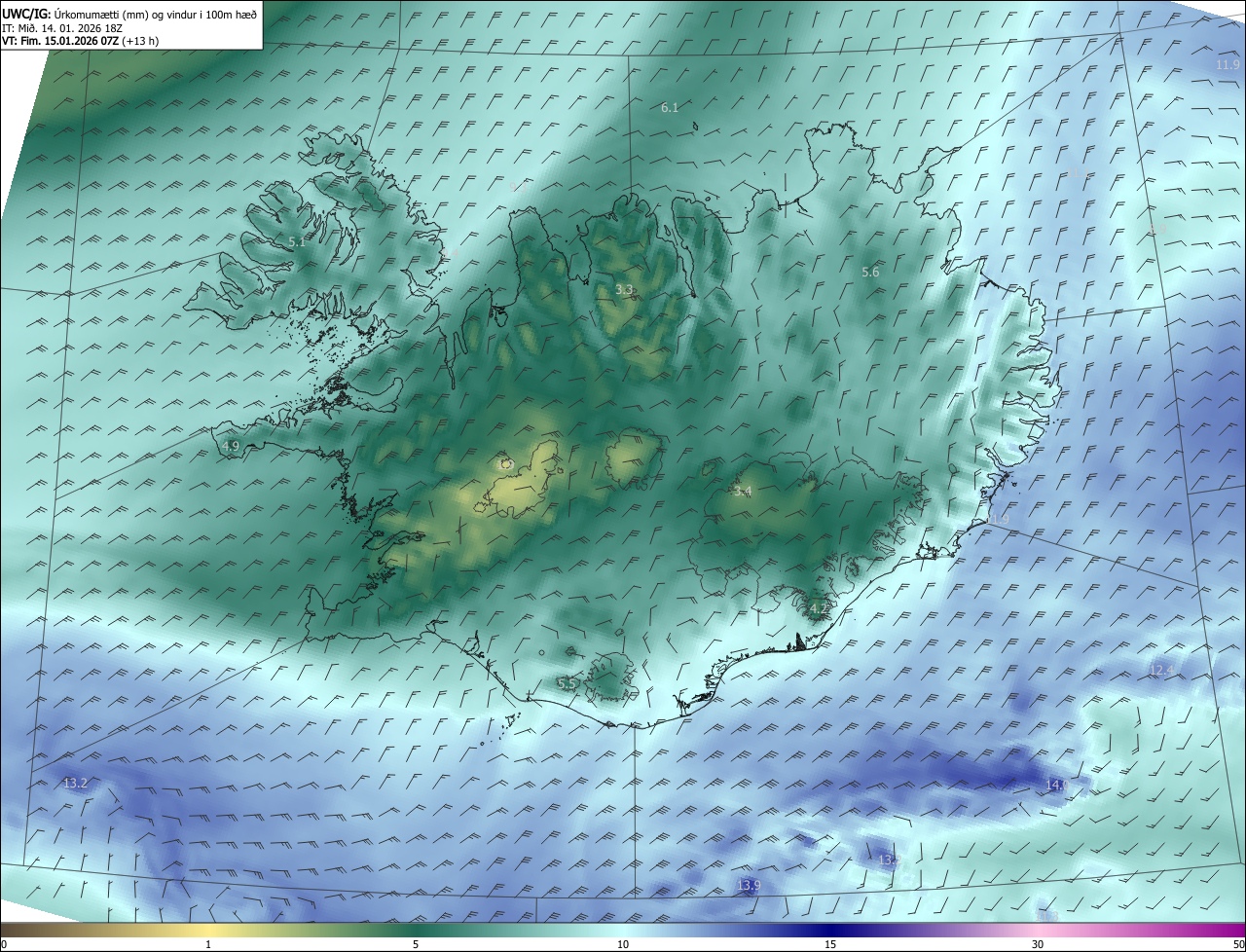The image size is (1246, 952).
Task: Click the 6.1 value label on the map
Action: (x=670, y=108)
